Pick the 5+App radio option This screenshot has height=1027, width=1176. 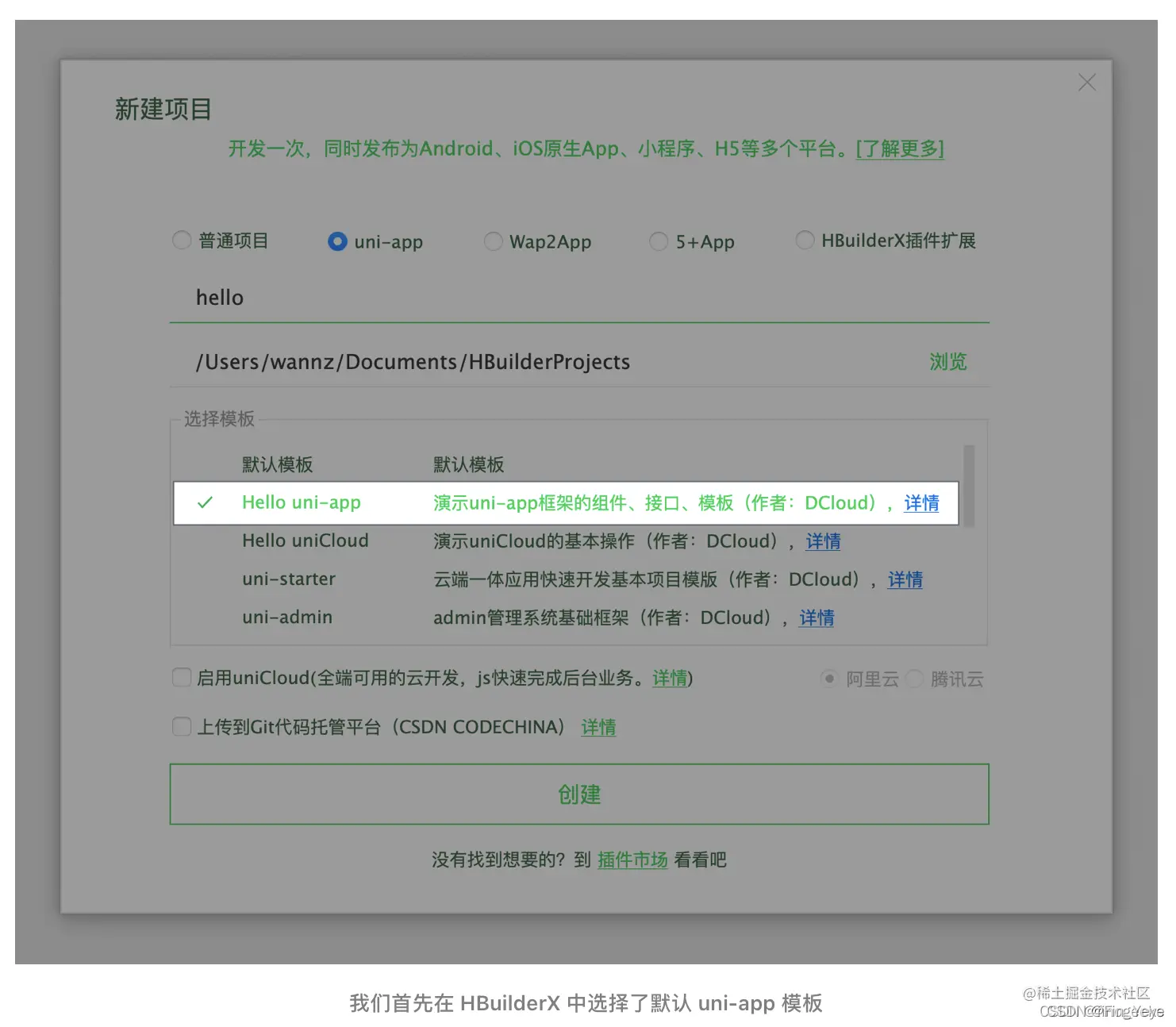(659, 240)
